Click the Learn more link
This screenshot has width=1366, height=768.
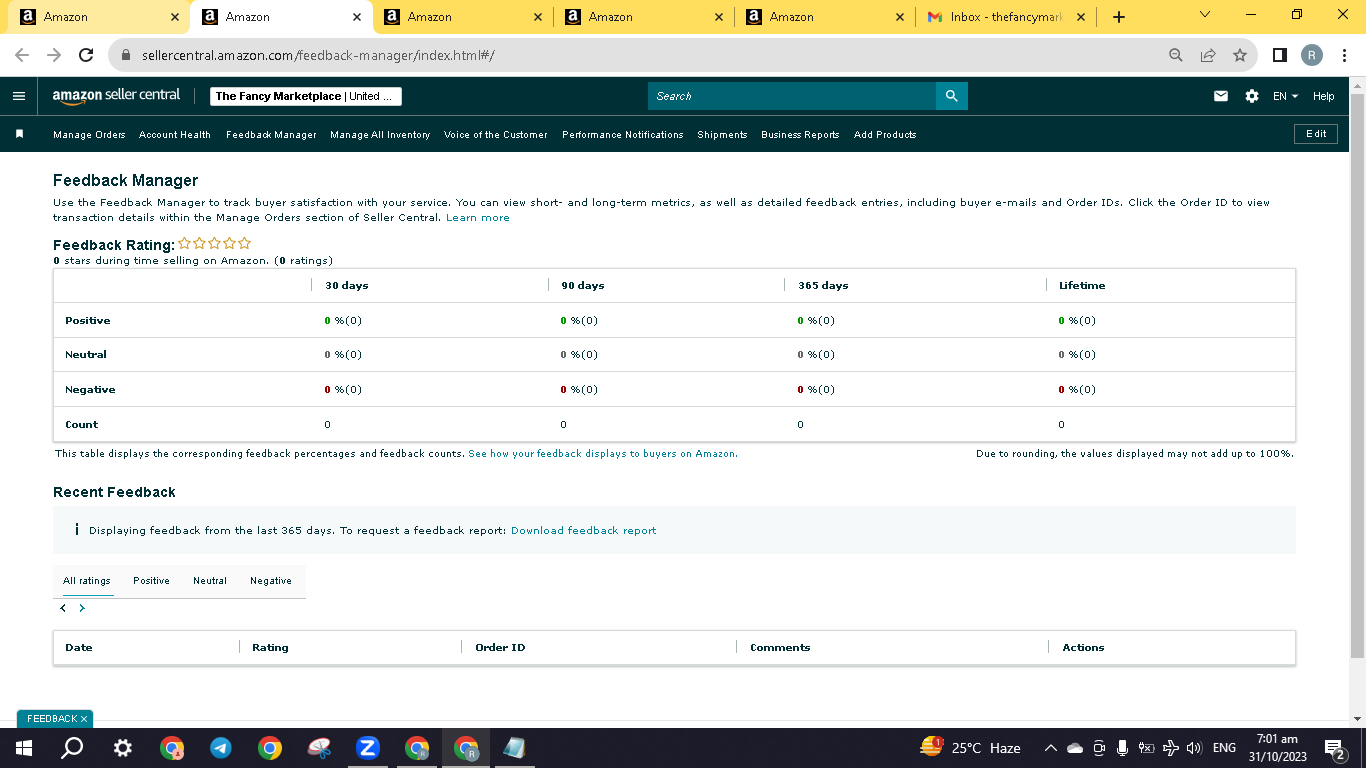478,217
